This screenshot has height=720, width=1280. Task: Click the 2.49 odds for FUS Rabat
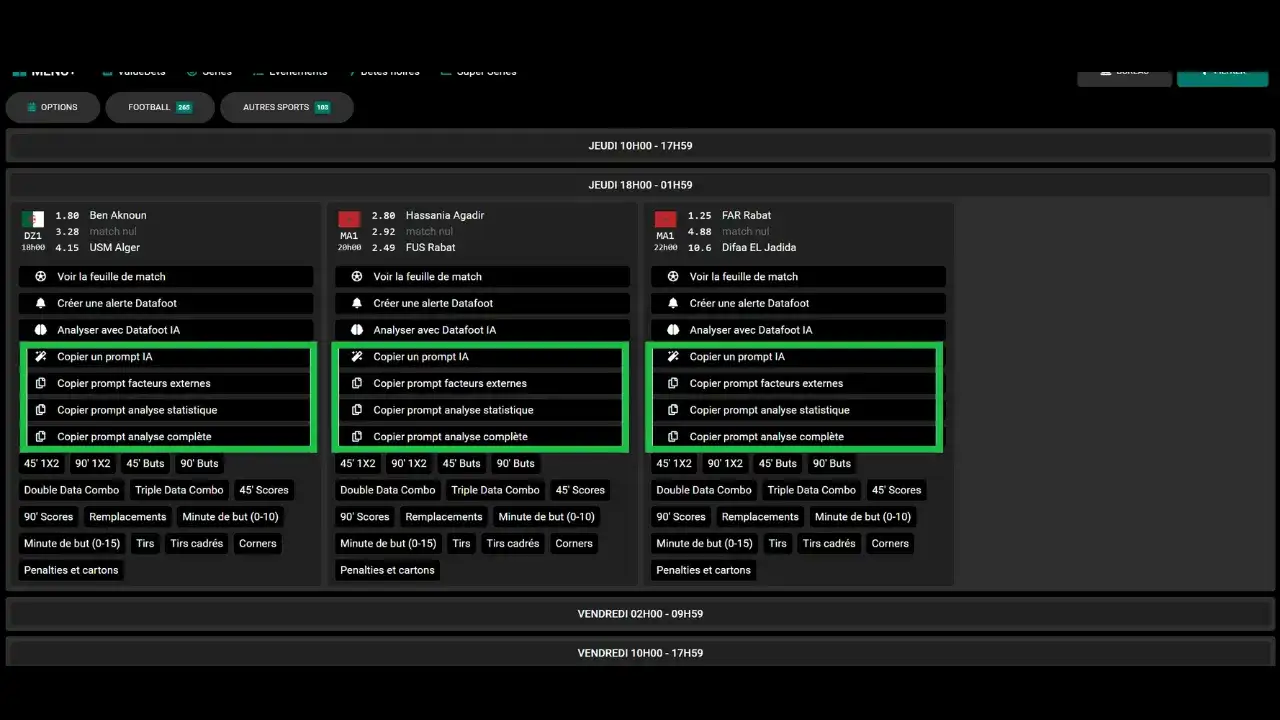point(383,248)
